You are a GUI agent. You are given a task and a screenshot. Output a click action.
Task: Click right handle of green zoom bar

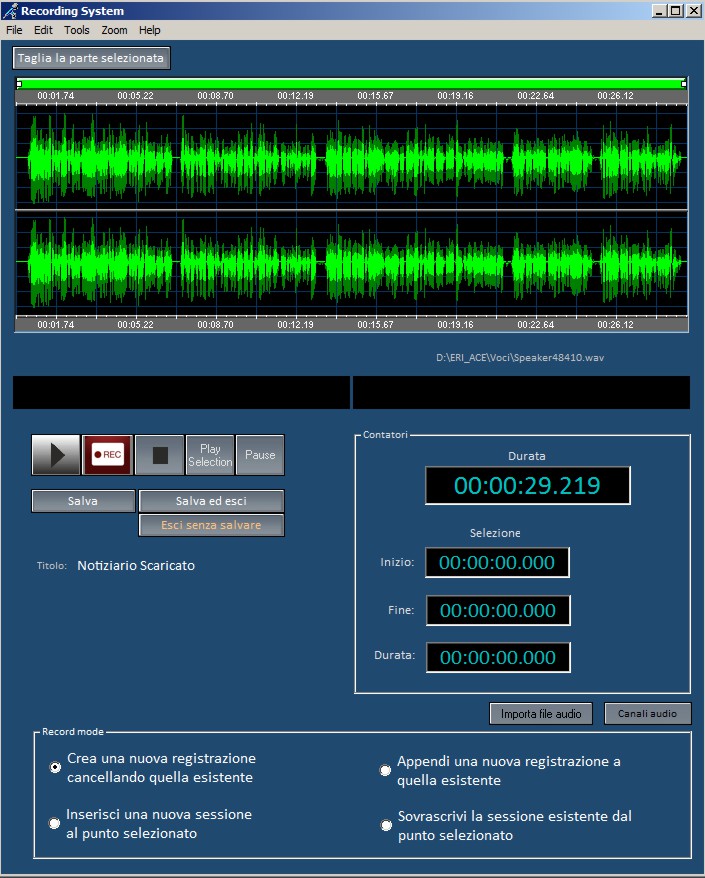coord(684,84)
